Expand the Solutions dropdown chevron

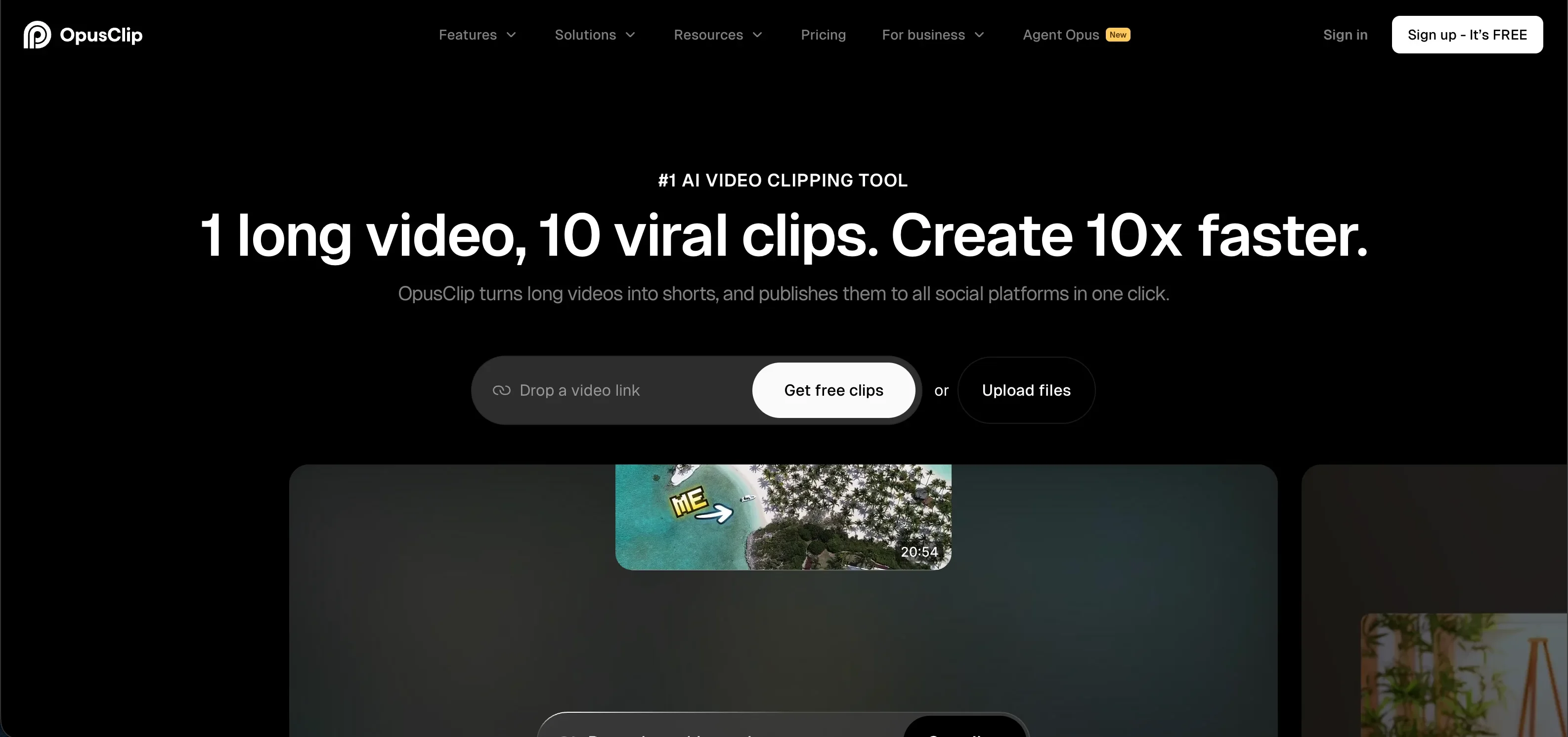(x=631, y=35)
